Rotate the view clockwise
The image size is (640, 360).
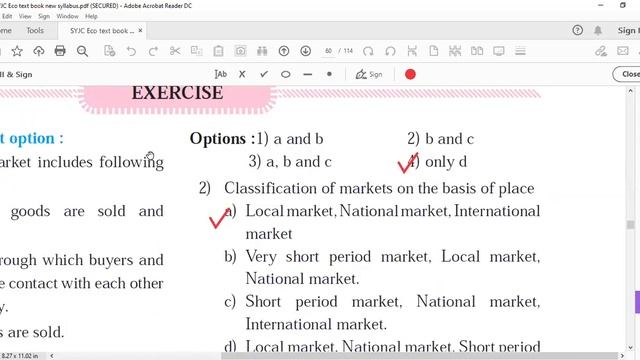368,51
